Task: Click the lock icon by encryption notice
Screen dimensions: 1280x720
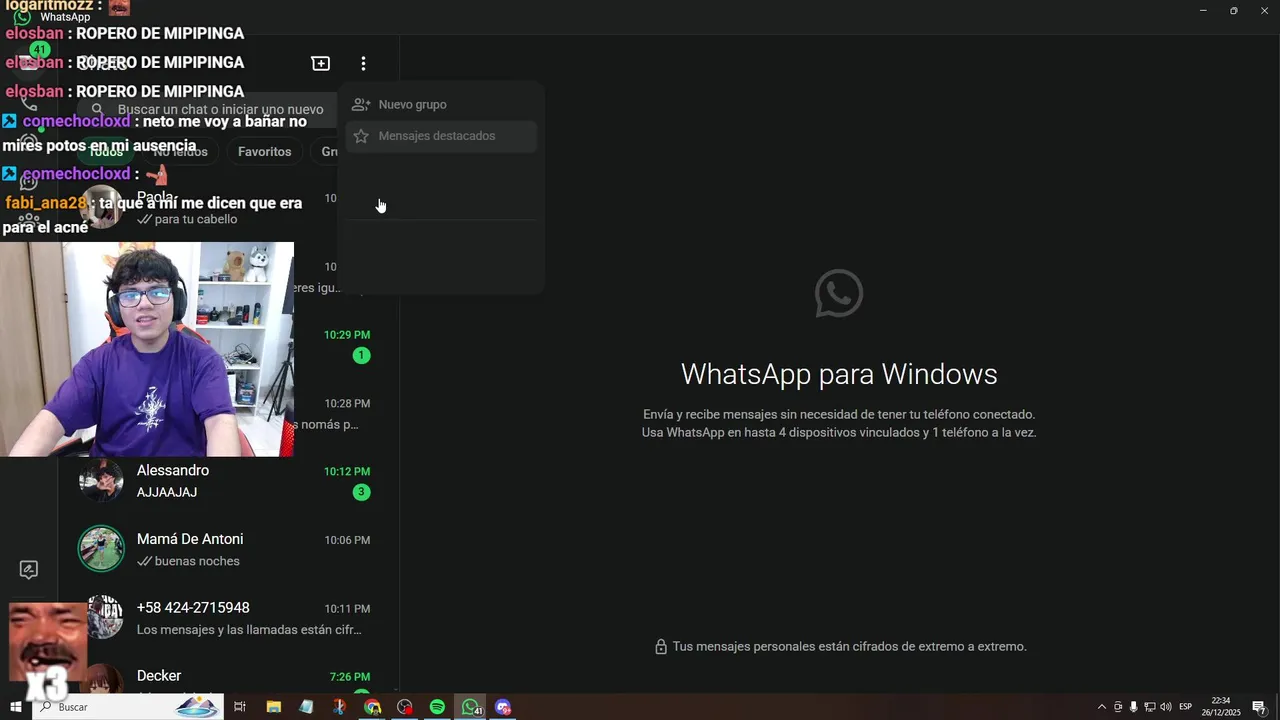Action: click(x=660, y=647)
